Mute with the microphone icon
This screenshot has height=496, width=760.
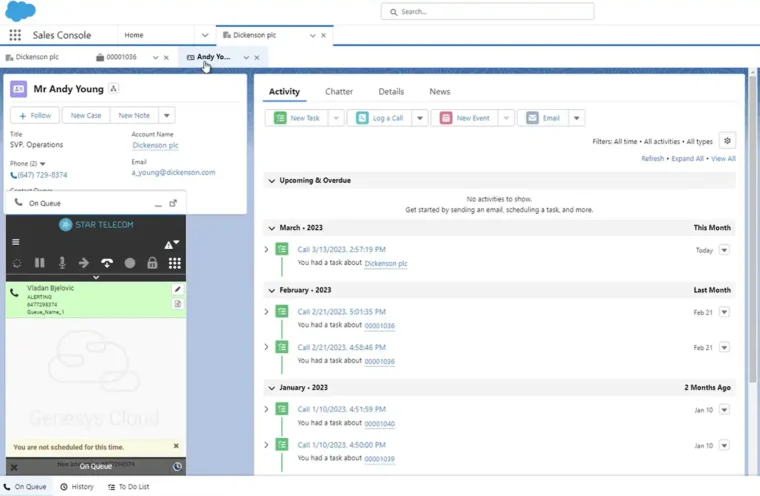click(x=62, y=263)
